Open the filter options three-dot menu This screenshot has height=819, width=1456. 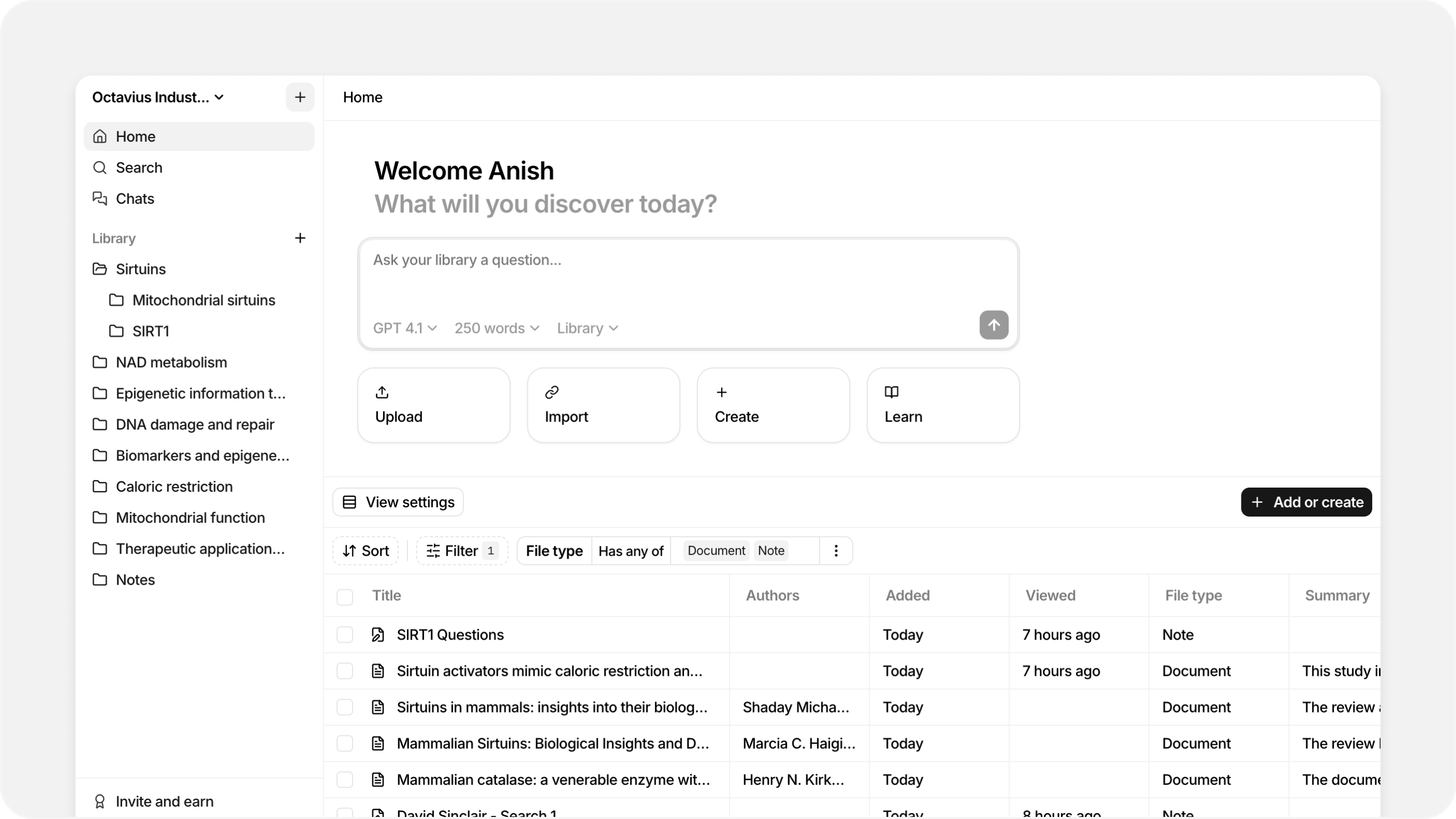[x=836, y=551]
